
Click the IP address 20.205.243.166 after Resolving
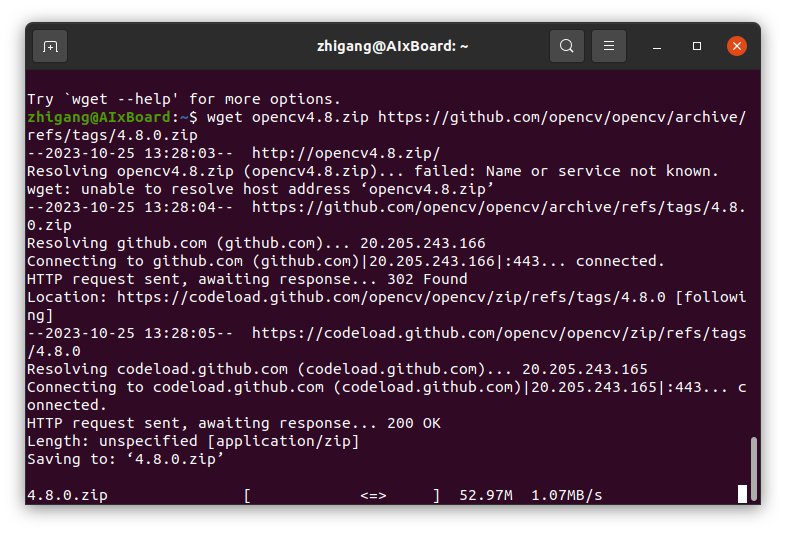click(423, 243)
